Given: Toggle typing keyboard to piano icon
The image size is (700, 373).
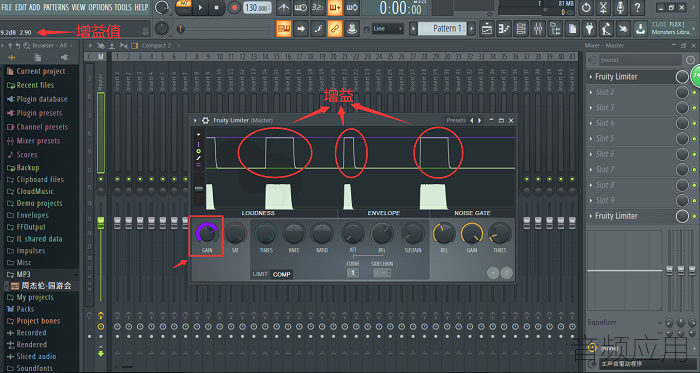Looking at the screenshot, I should point(283,29).
